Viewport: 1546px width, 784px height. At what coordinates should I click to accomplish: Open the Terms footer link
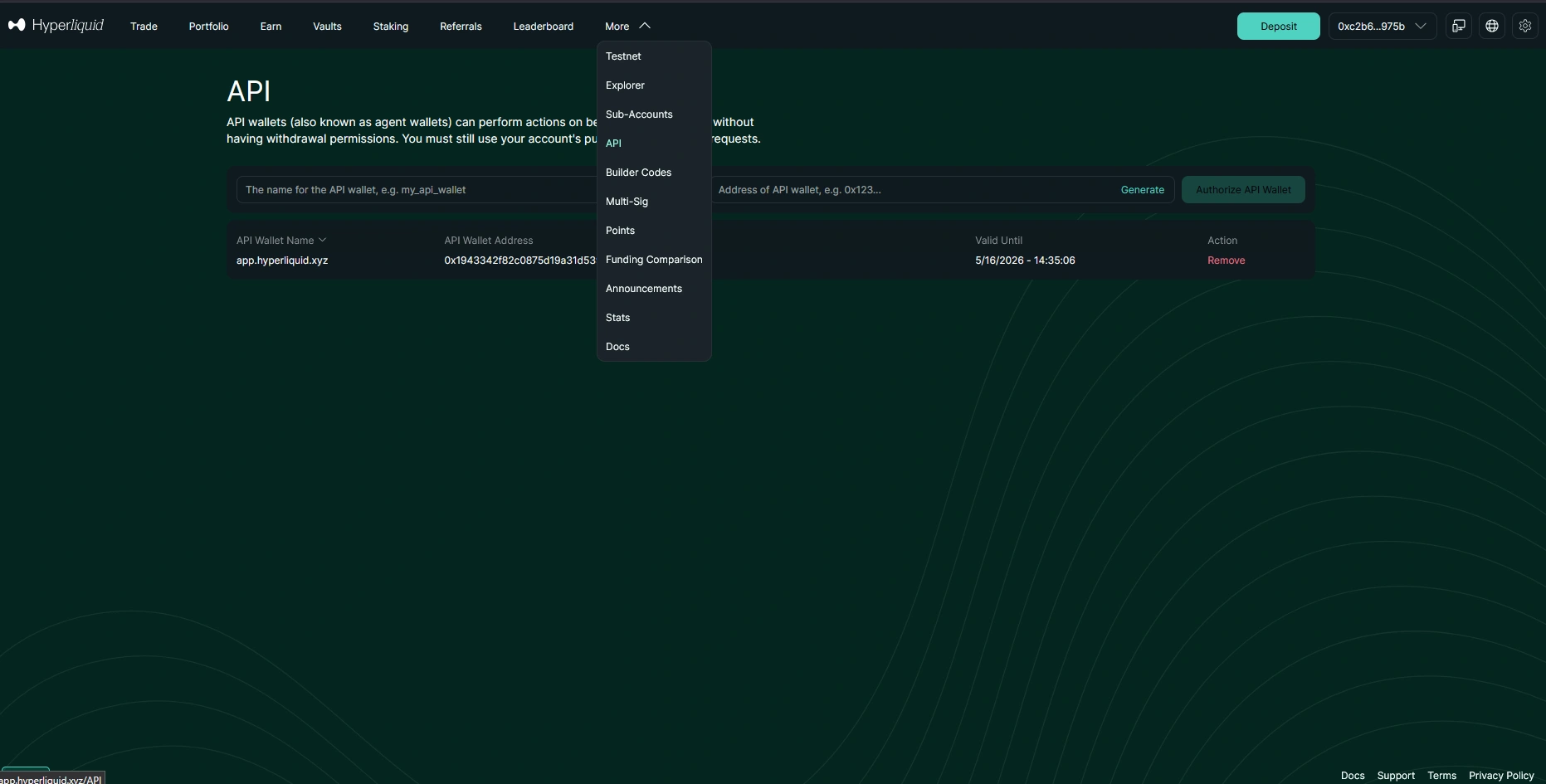click(1441, 776)
